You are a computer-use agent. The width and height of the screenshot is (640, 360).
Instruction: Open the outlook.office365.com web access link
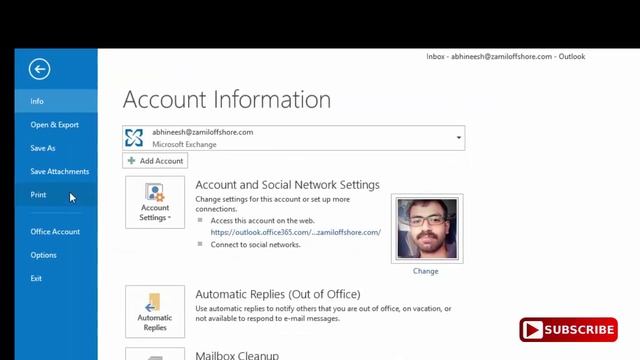coord(296,232)
